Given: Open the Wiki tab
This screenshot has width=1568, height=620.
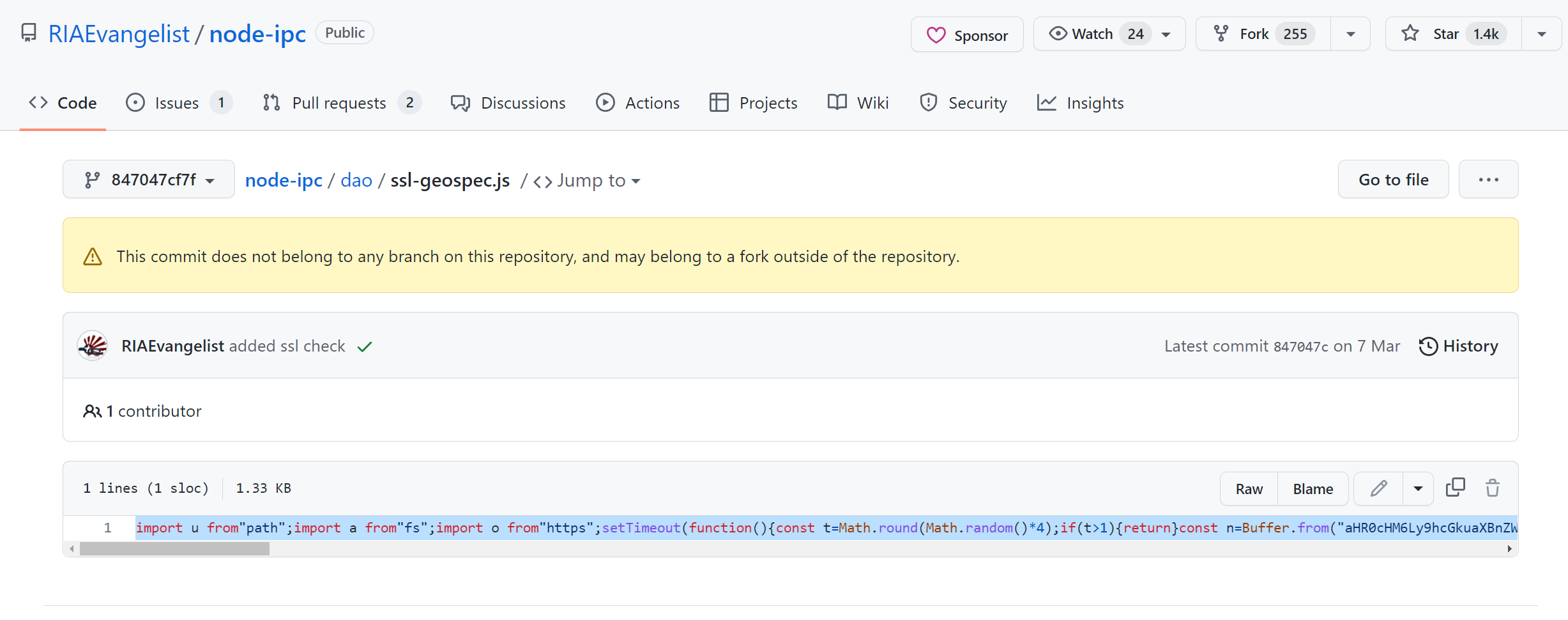Looking at the screenshot, I should 858,103.
